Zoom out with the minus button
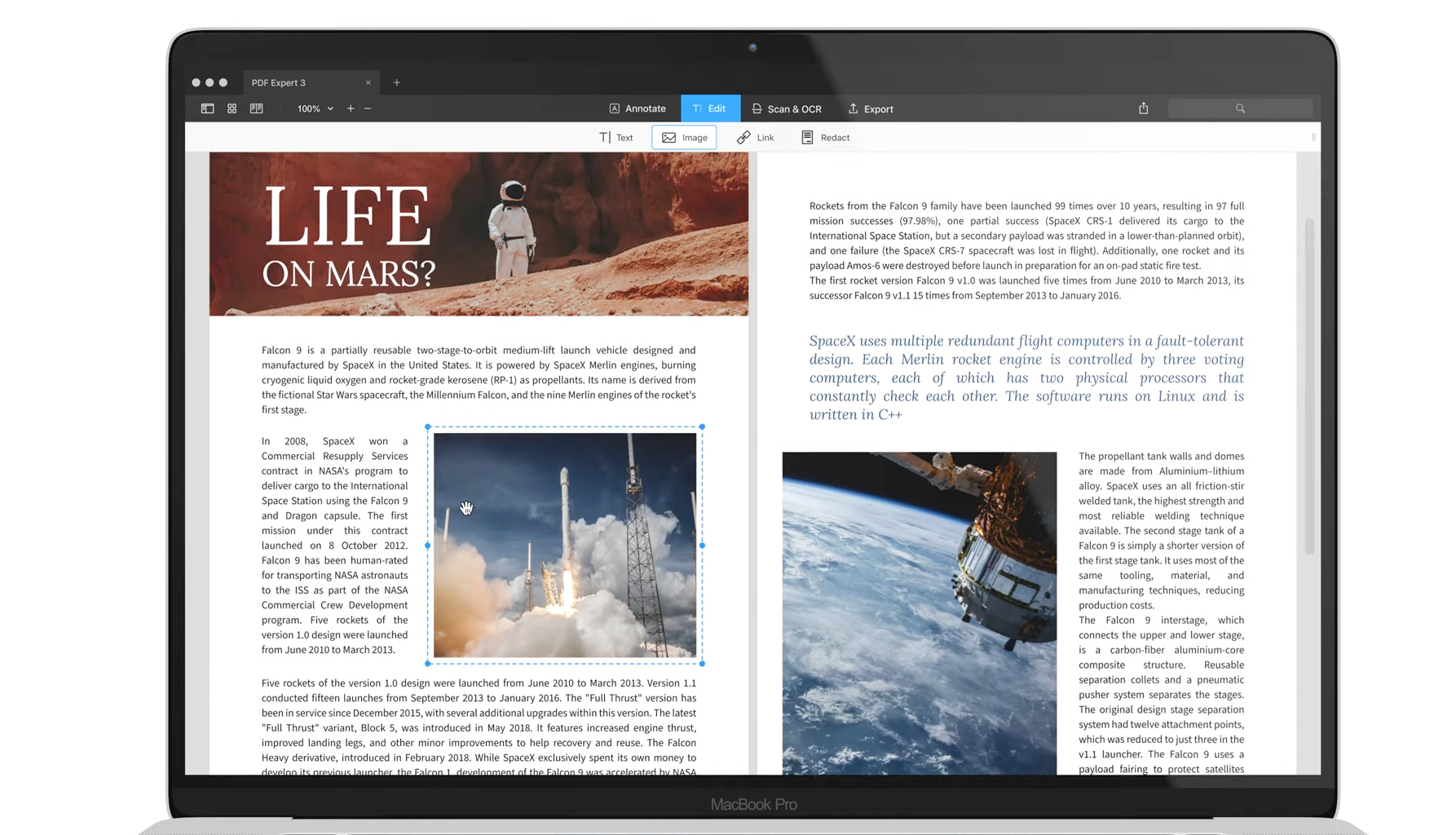 click(x=368, y=108)
